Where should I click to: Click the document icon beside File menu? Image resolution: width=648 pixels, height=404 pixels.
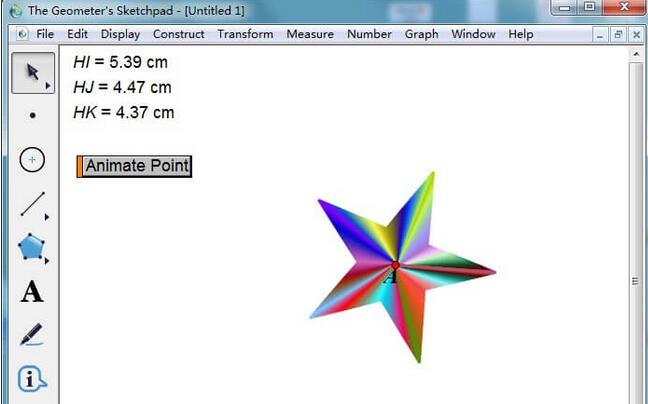(21, 34)
